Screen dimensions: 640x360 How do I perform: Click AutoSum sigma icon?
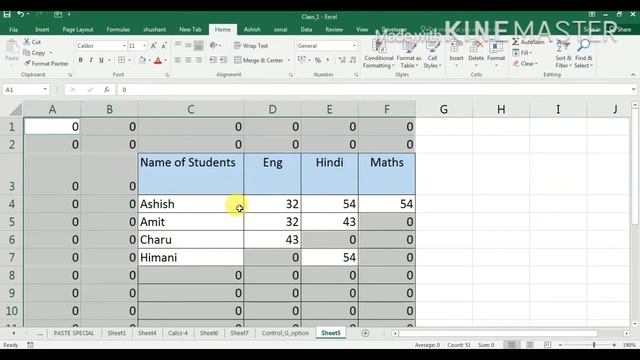[516, 42]
